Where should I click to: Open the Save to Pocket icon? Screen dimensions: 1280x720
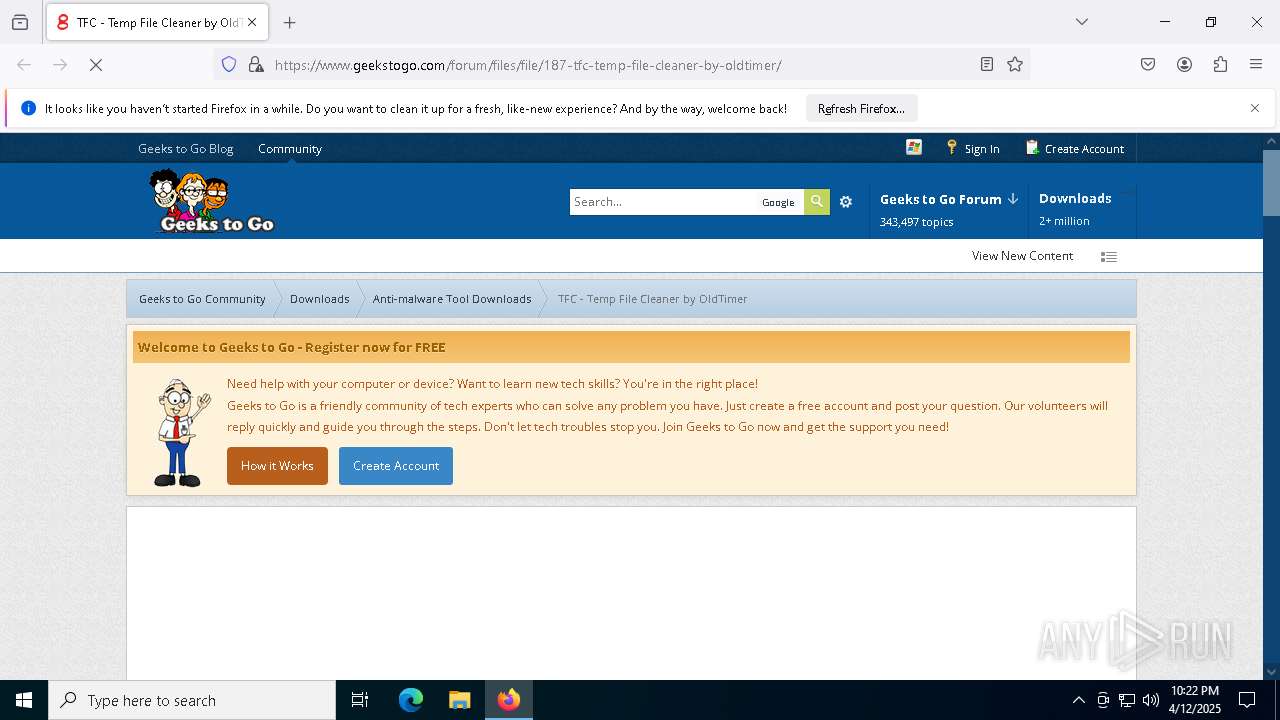tap(1148, 65)
